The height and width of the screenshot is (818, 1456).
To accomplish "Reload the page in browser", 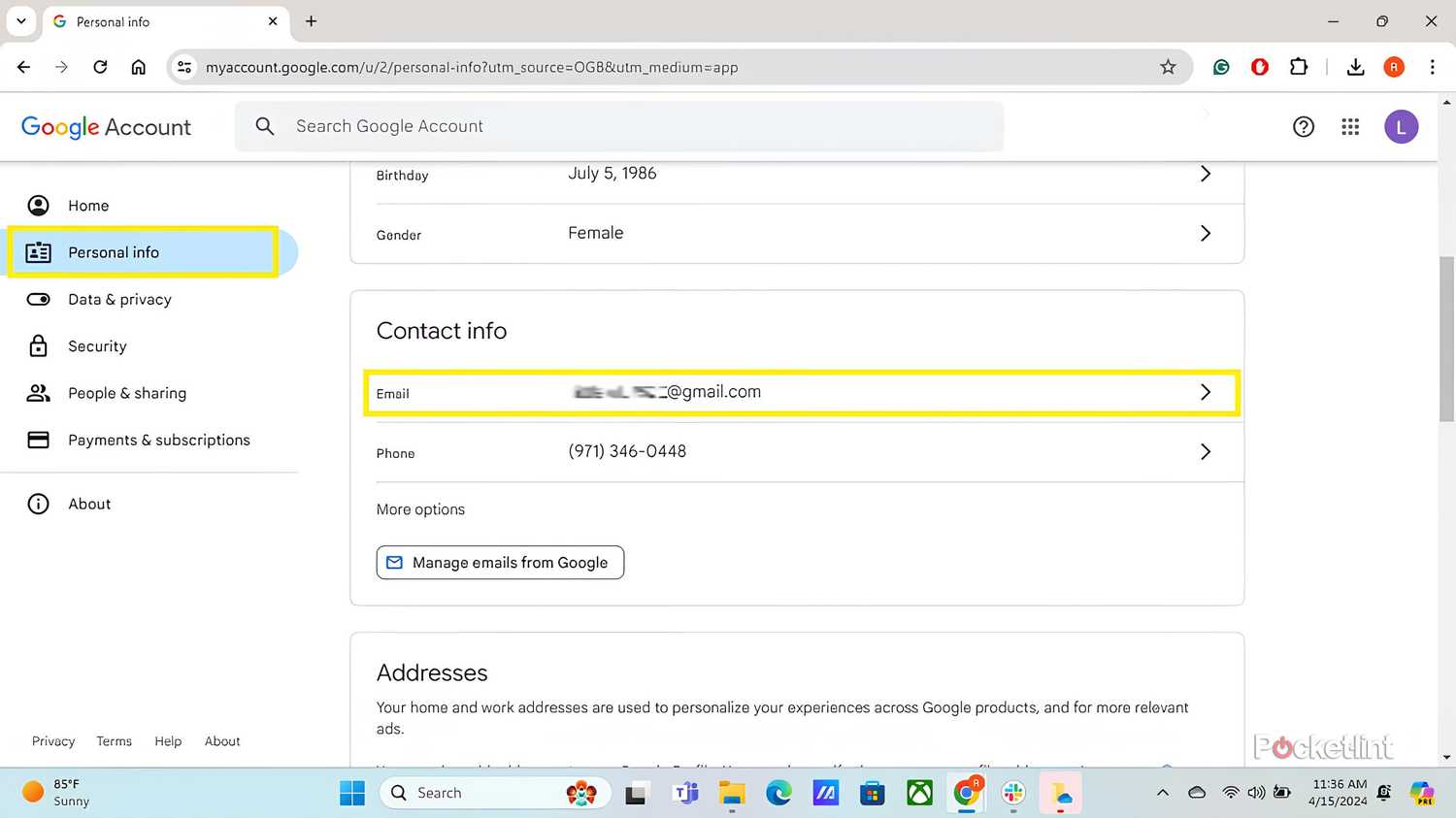I will click(100, 67).
